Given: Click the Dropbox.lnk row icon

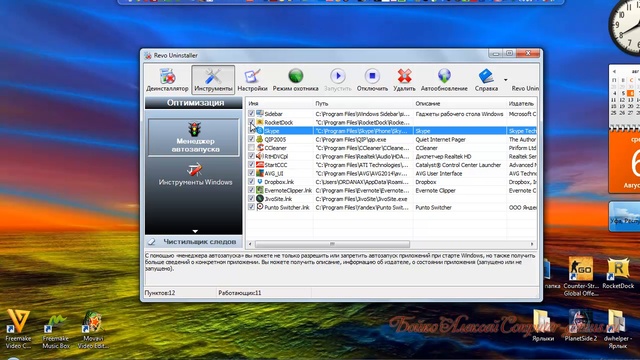Looking at the screenshot, I should pos(260,182).
